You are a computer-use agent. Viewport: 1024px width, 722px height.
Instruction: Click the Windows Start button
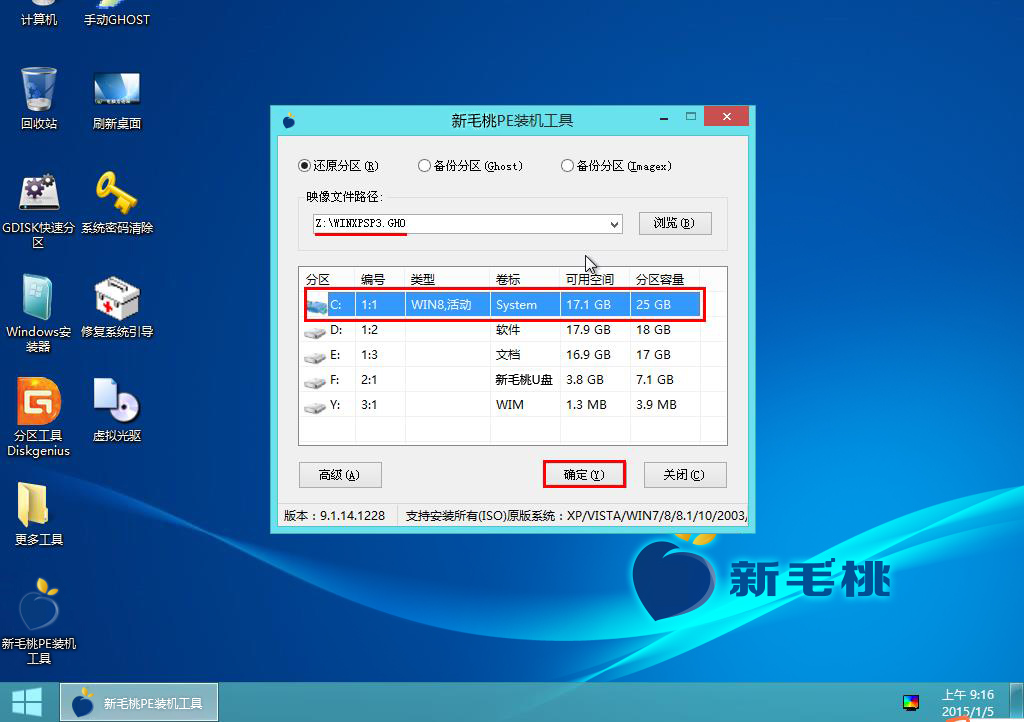coord(27,702)
